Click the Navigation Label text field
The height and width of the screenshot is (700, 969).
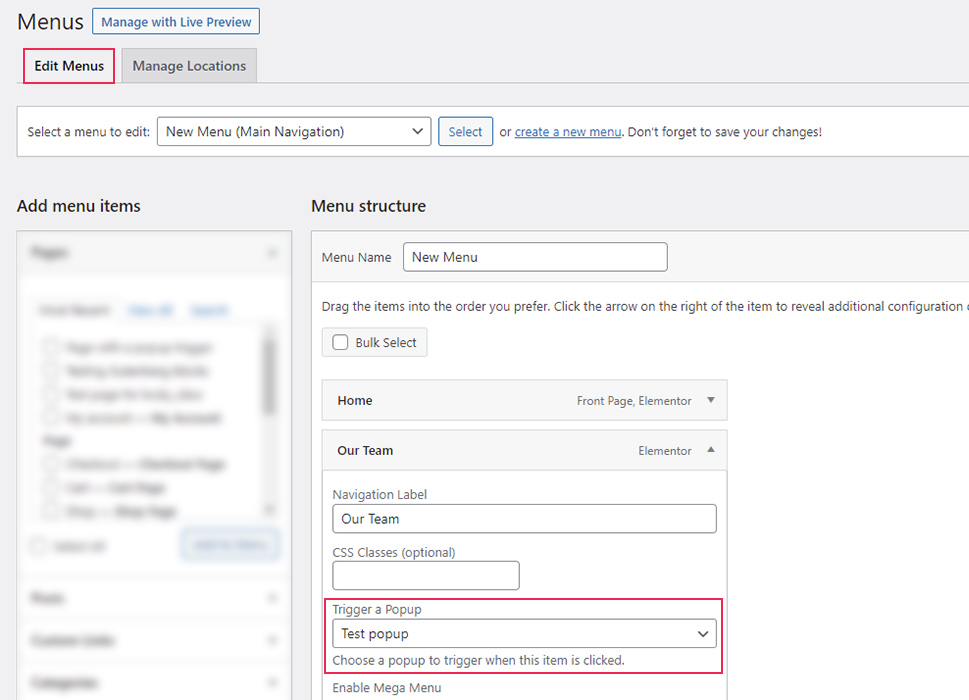pos(523,518)
